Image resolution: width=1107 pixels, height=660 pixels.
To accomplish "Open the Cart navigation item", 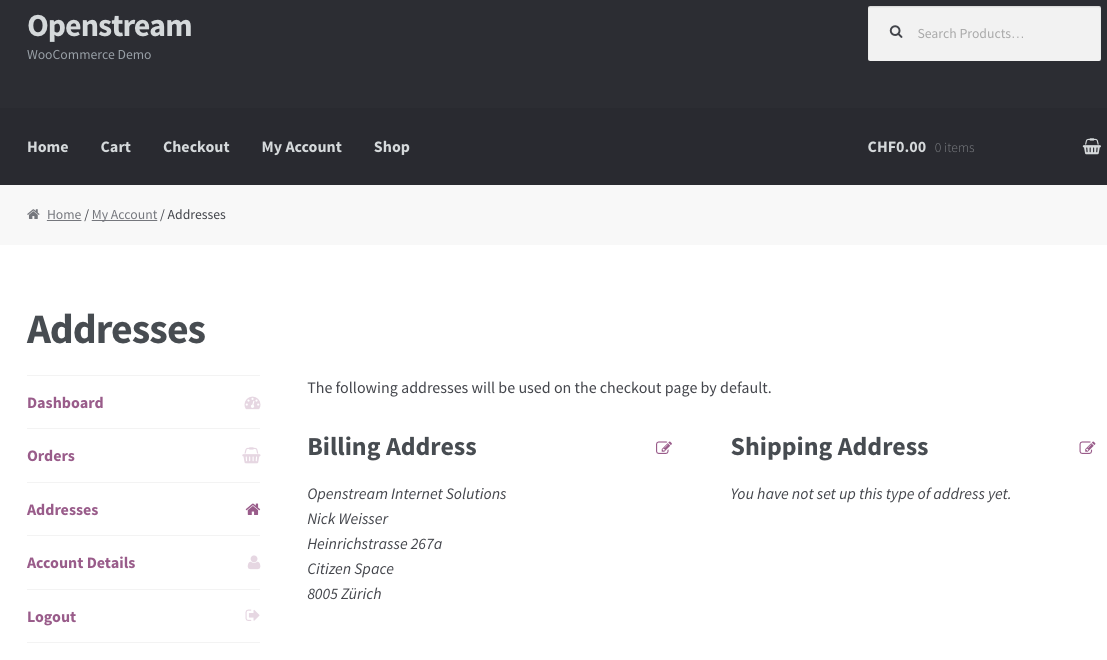I will [115, 147].
